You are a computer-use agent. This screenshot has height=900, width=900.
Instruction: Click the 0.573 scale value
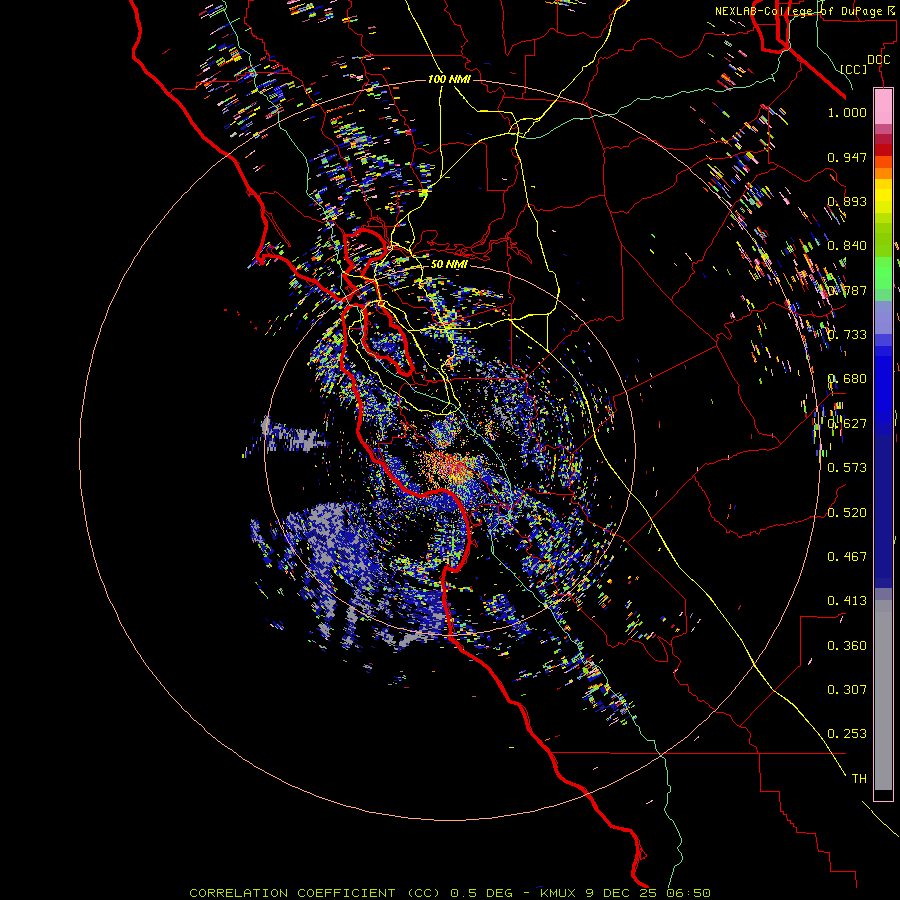847,468
